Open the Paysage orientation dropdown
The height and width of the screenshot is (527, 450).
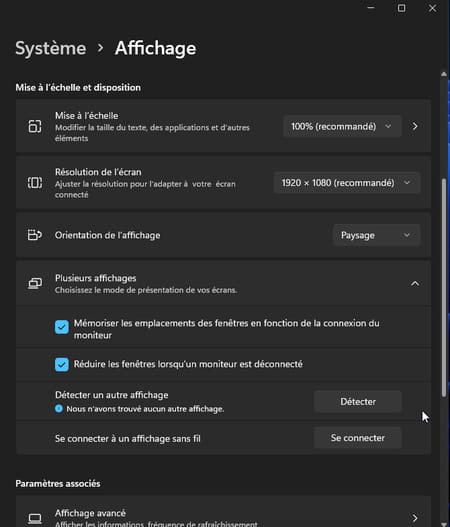pos(376,235)
